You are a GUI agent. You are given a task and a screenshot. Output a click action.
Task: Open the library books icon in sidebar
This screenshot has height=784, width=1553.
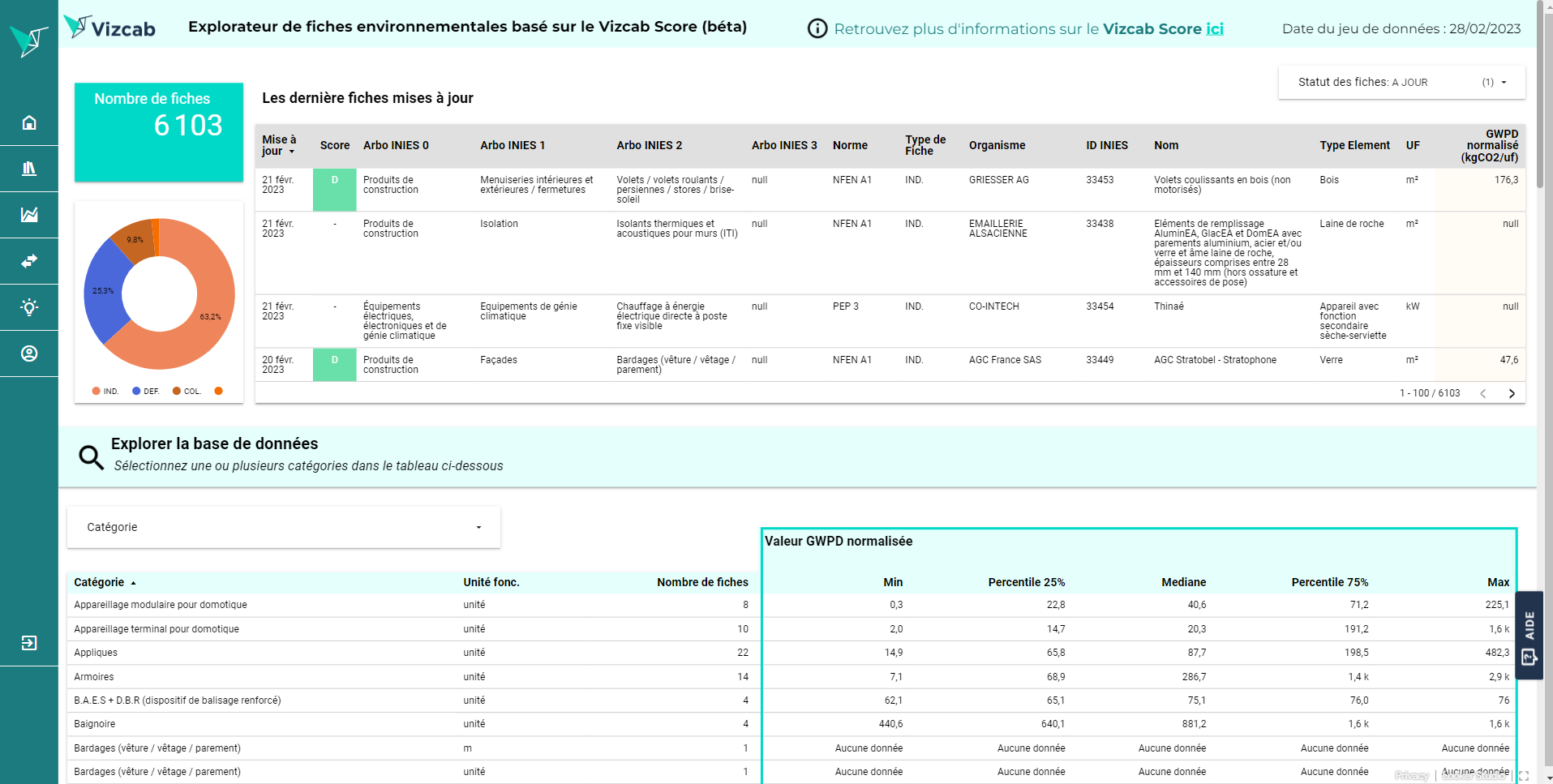[x=29, y=169]
